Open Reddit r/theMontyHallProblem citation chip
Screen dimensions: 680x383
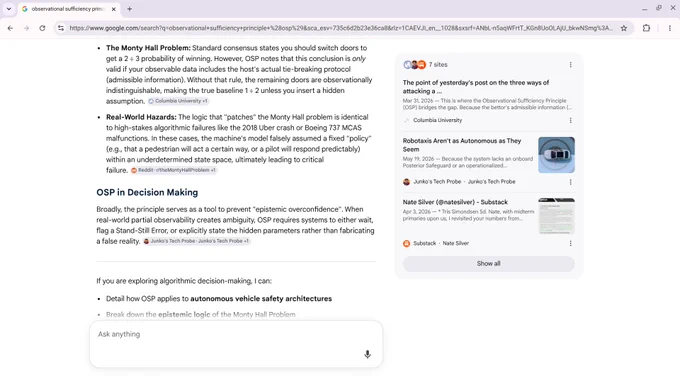[x=173, y=170]
